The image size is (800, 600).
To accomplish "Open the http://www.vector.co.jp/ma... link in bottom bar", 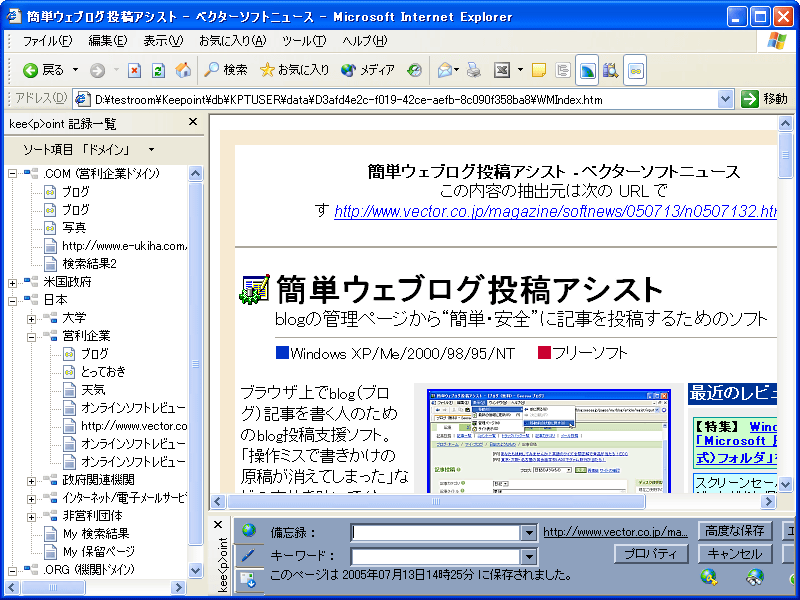I will (615, 532).
